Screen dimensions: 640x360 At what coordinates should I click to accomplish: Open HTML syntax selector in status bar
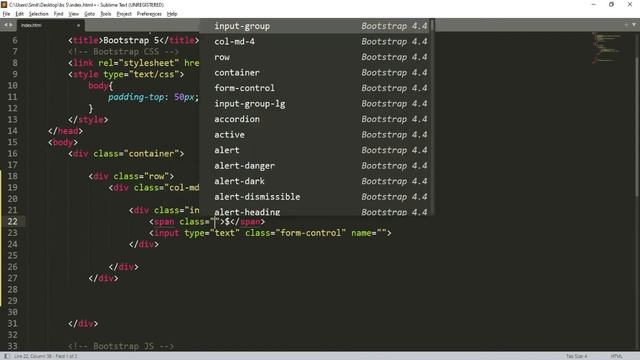[x=617, y=356]
